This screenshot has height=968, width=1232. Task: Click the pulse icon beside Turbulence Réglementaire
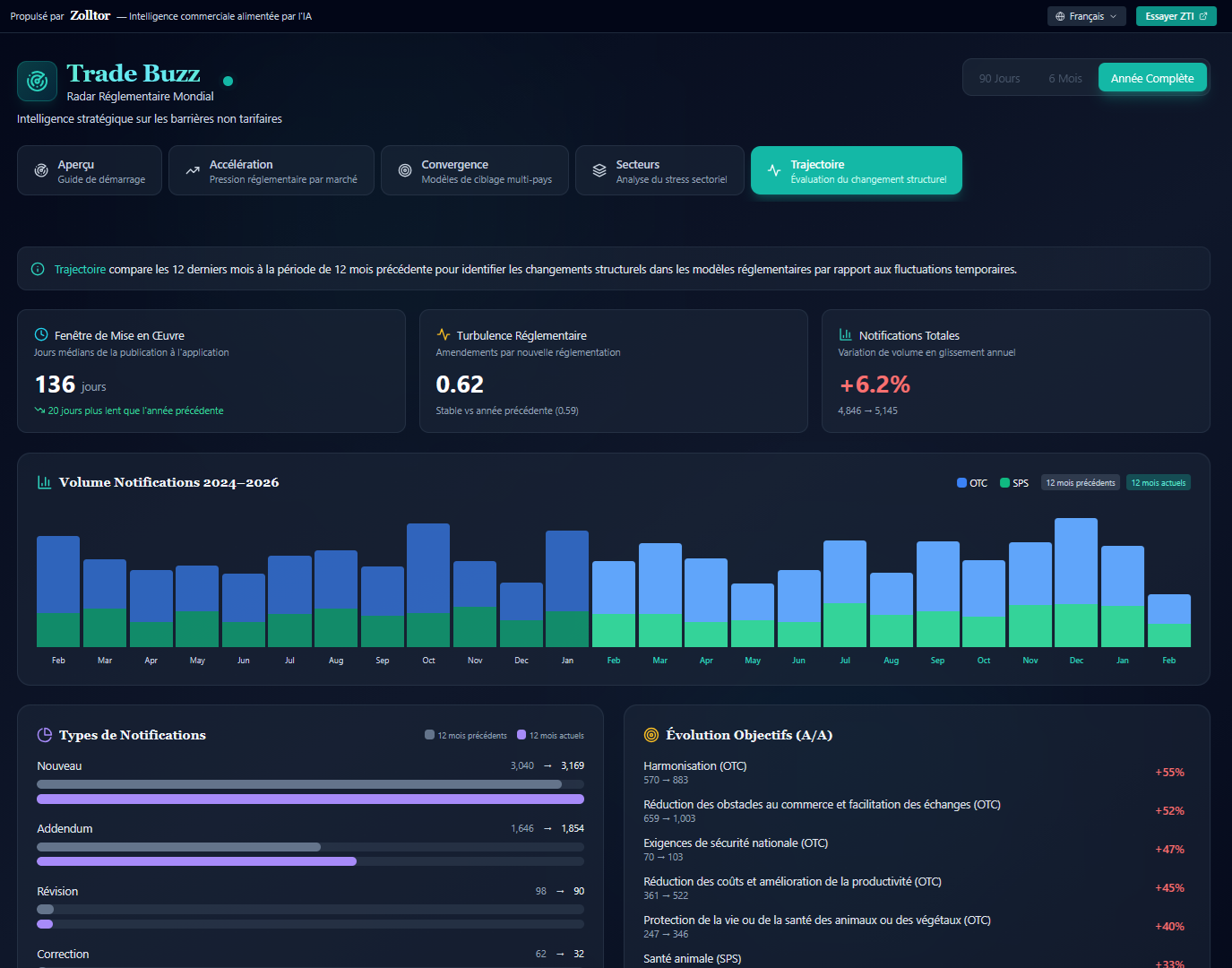[x=443, y=333]
